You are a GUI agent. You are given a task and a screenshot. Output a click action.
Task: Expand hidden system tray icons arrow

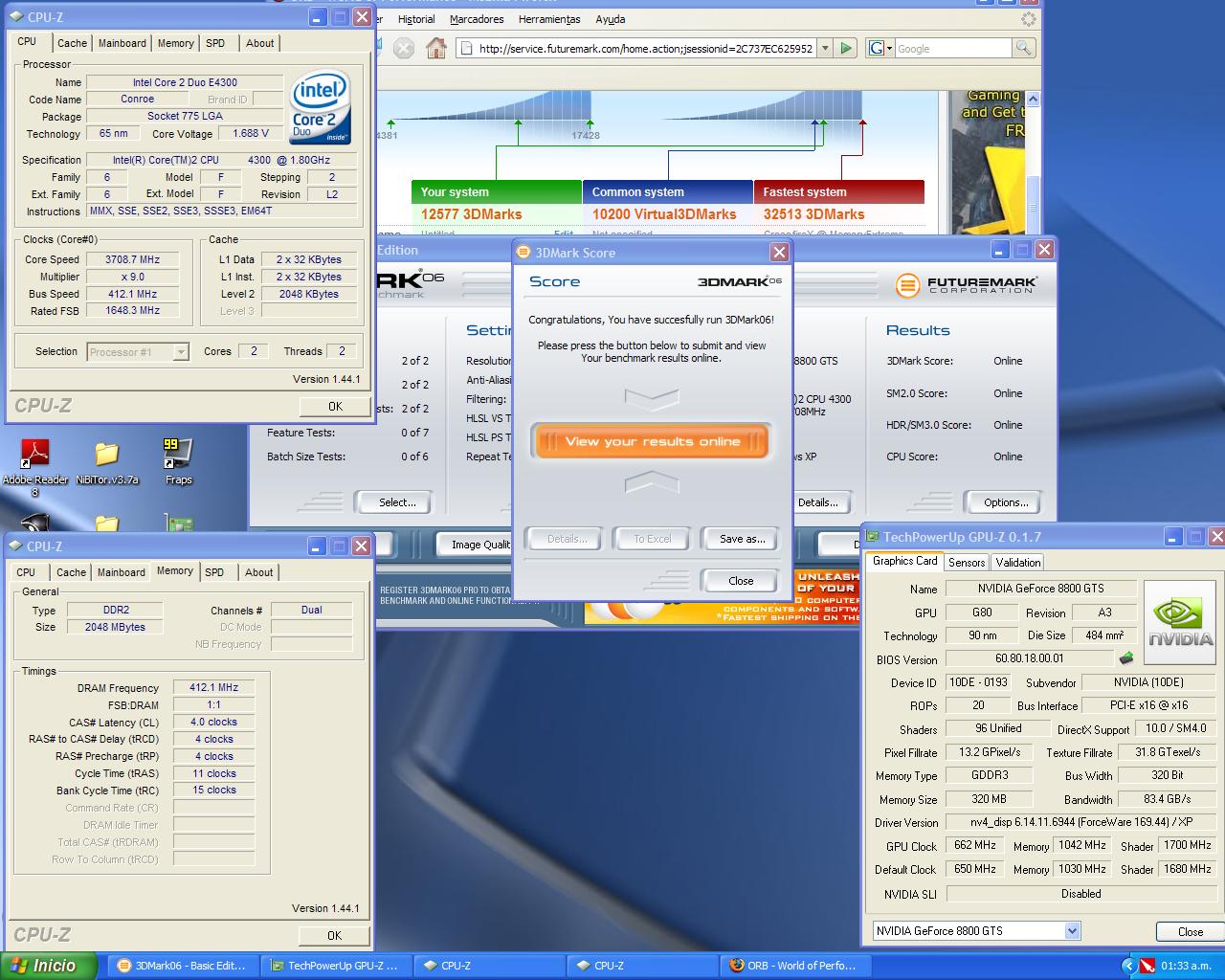coord(1129,966)
